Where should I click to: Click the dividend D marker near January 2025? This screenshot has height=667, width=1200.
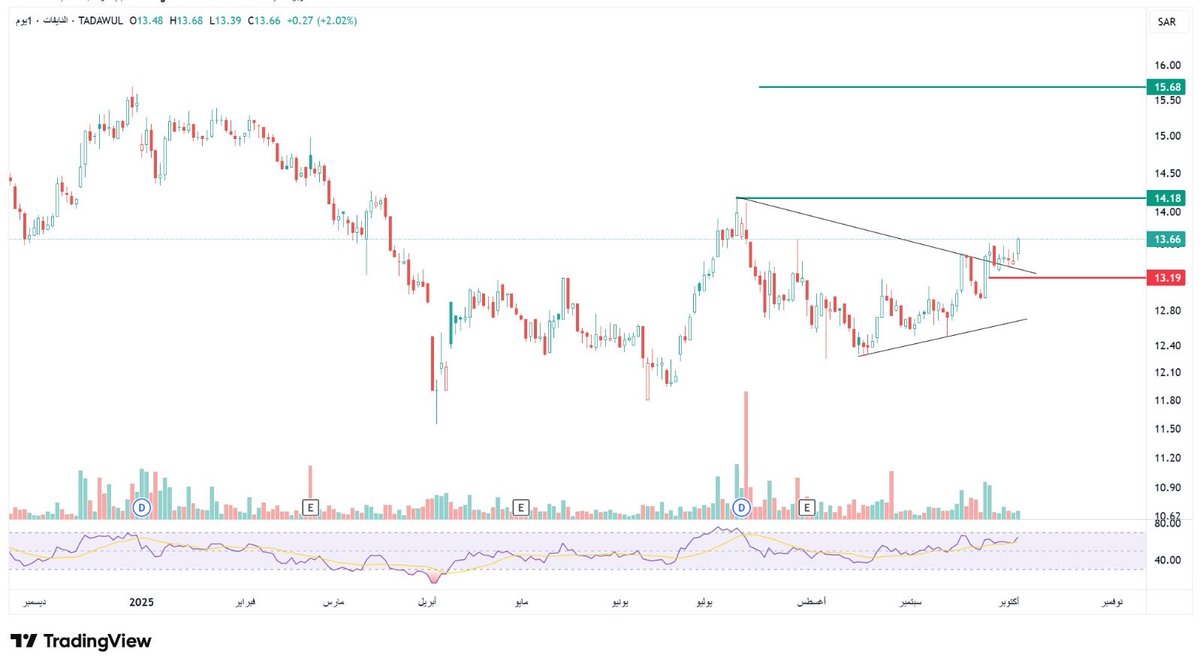[x=142, y=508]
